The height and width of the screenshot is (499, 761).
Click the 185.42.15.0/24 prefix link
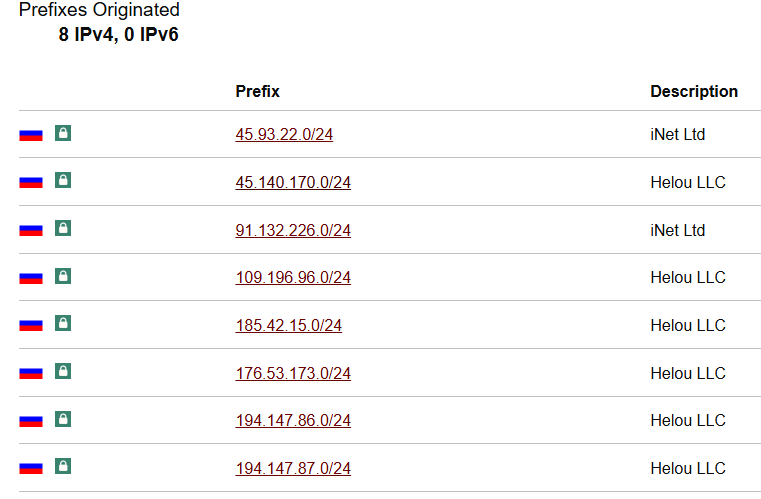point(288,325)
